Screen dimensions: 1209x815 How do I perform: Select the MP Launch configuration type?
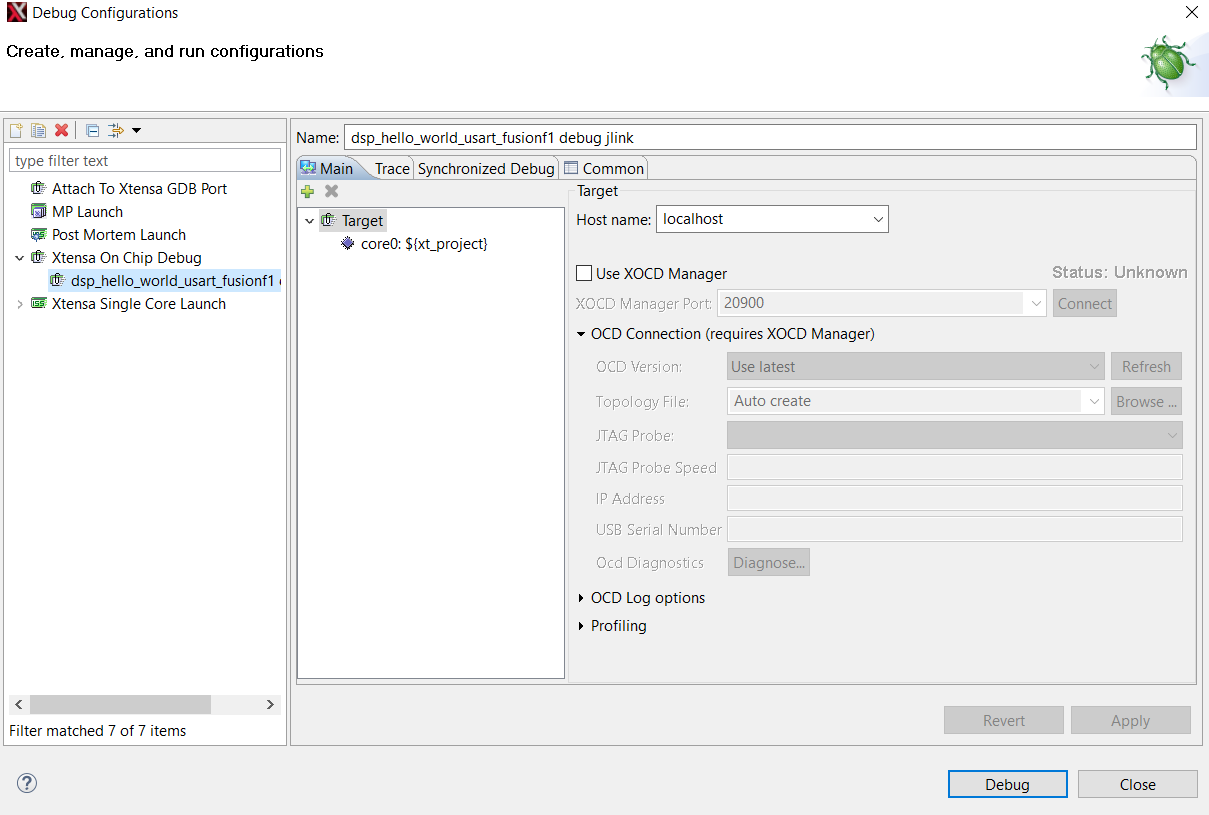[87, 212]
